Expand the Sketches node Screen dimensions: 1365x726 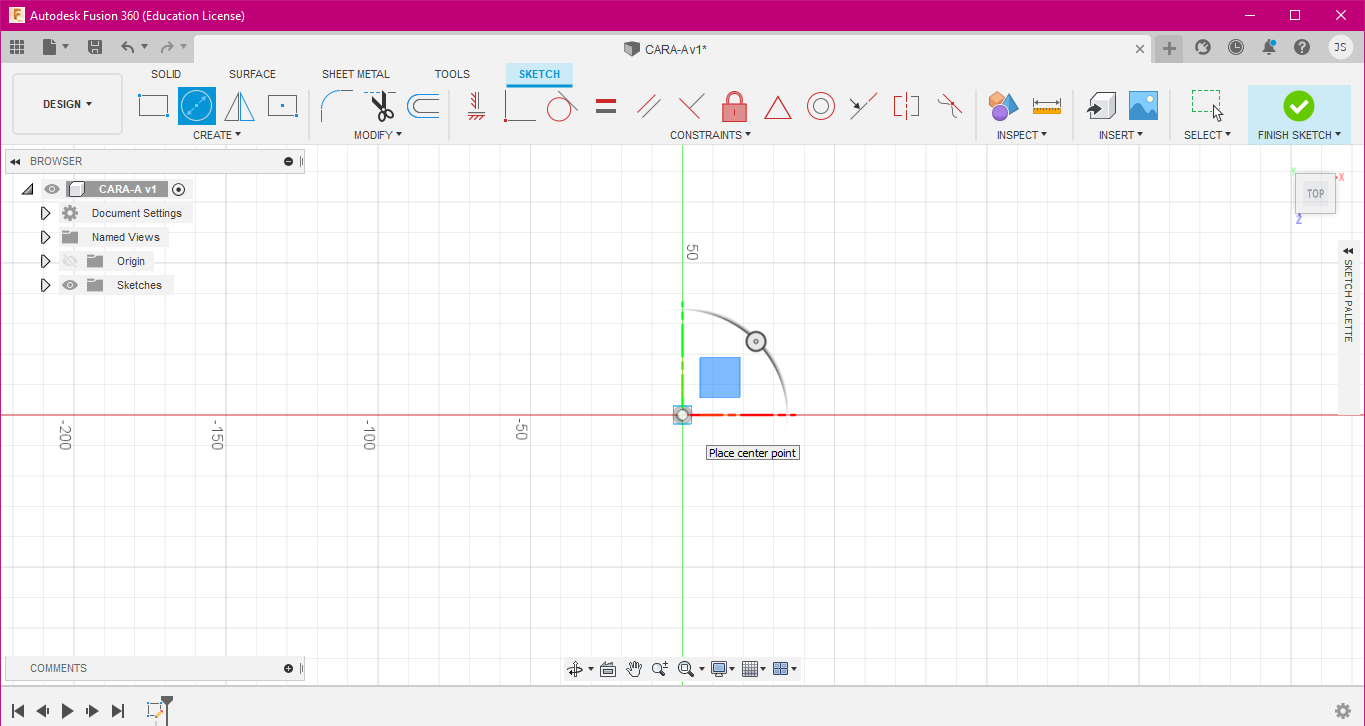click(45, 285)
